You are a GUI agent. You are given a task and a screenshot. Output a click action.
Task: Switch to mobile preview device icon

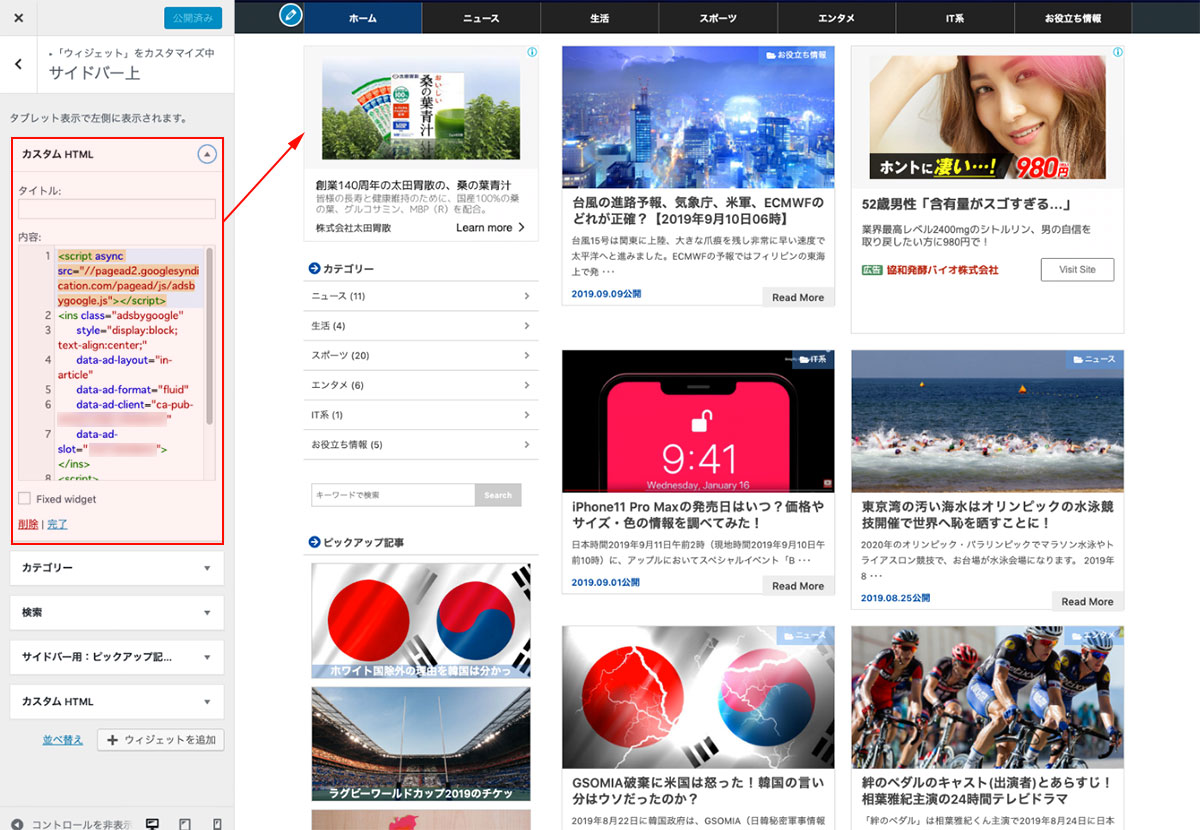click(217, 824)
